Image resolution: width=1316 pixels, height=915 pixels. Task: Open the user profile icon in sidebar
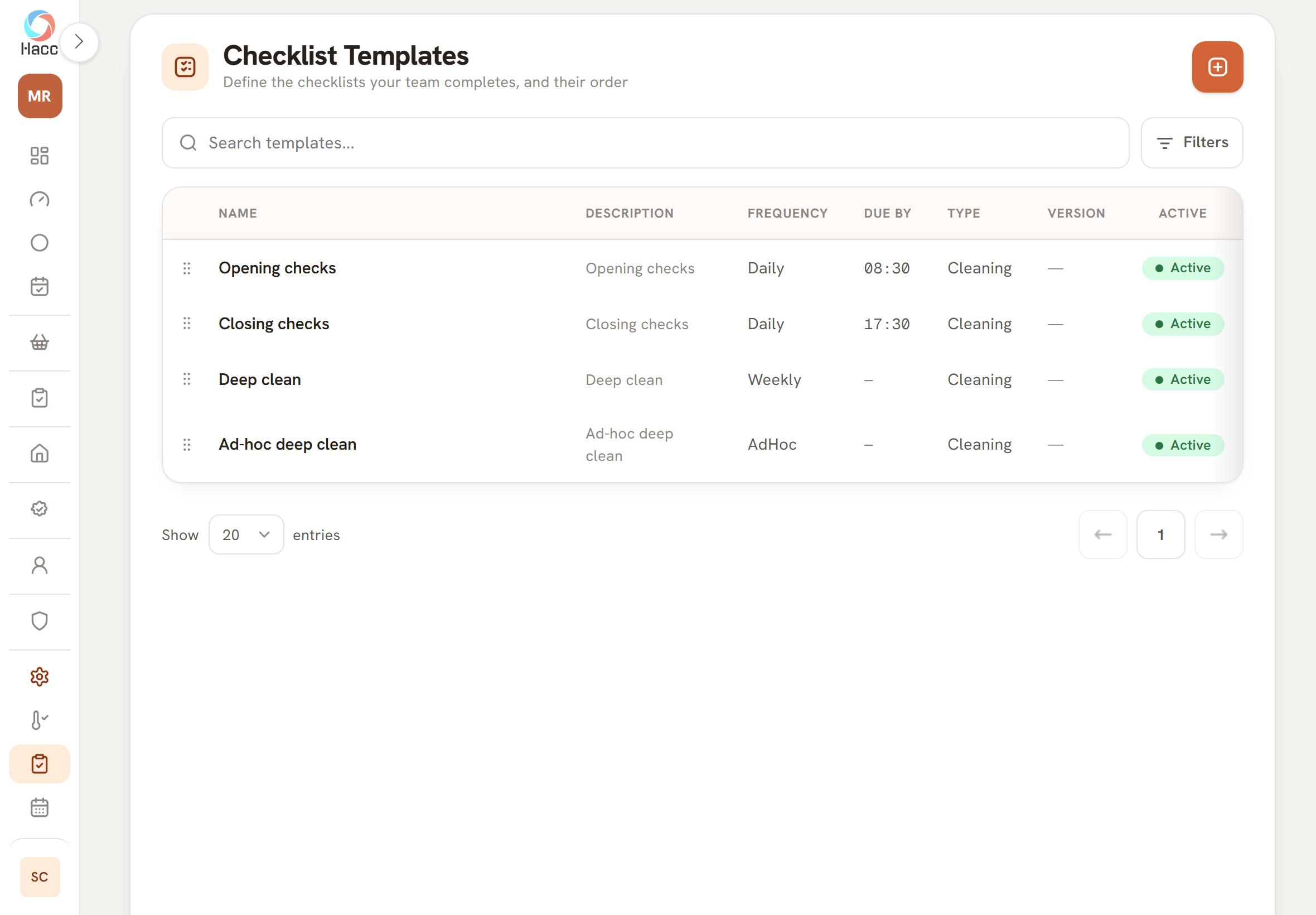point(40,565)
